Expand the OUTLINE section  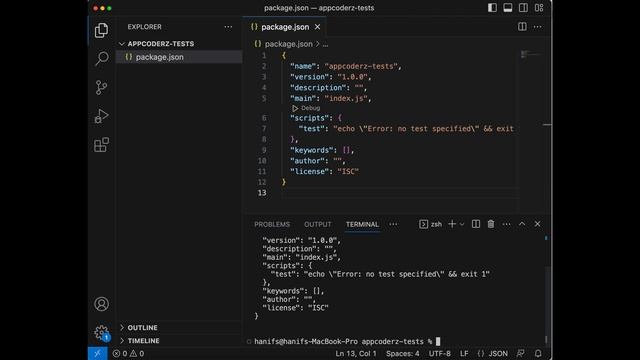pyautogui.click(x=179, y=328)
